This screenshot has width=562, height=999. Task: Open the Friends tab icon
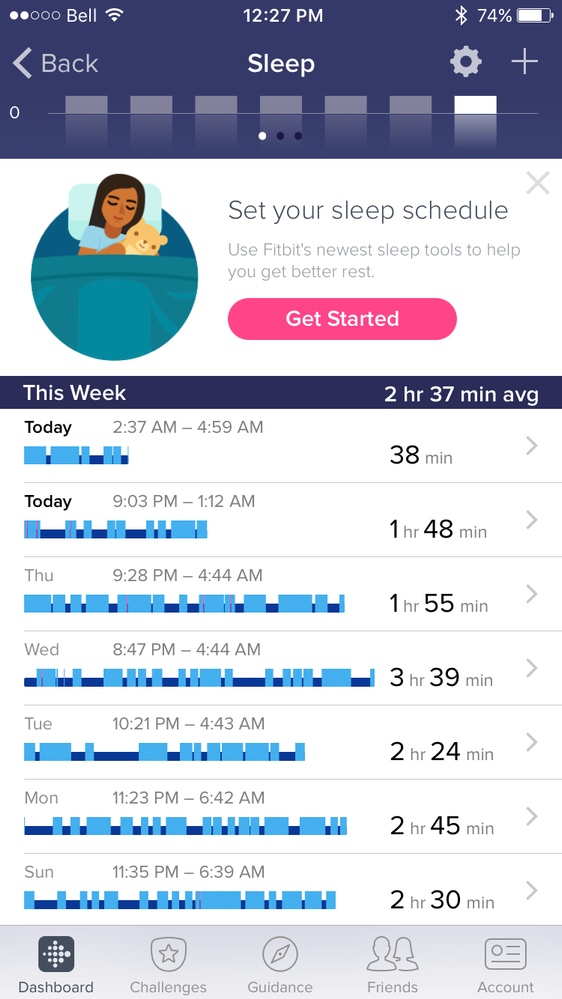click(x=393, y=954)
